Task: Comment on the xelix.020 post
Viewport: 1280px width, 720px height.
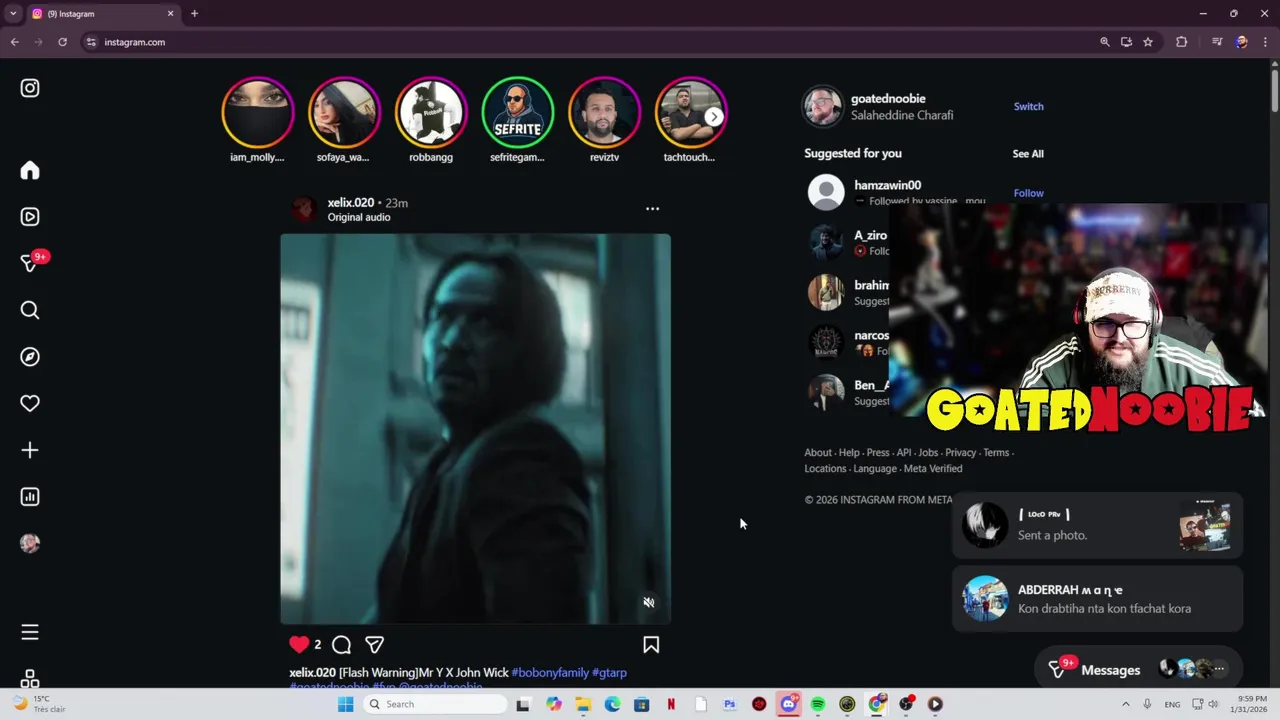Action: 341,645
